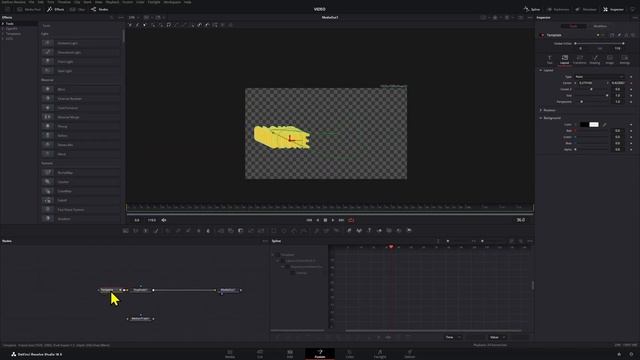Go to first frame in transport controls
Viewport: 640px width, 360px height.
(x=309, y=220)
